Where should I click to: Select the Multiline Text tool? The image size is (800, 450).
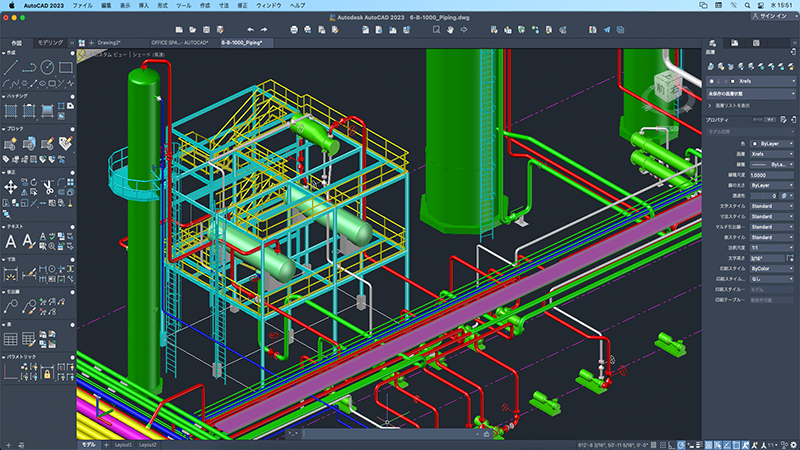11,241
